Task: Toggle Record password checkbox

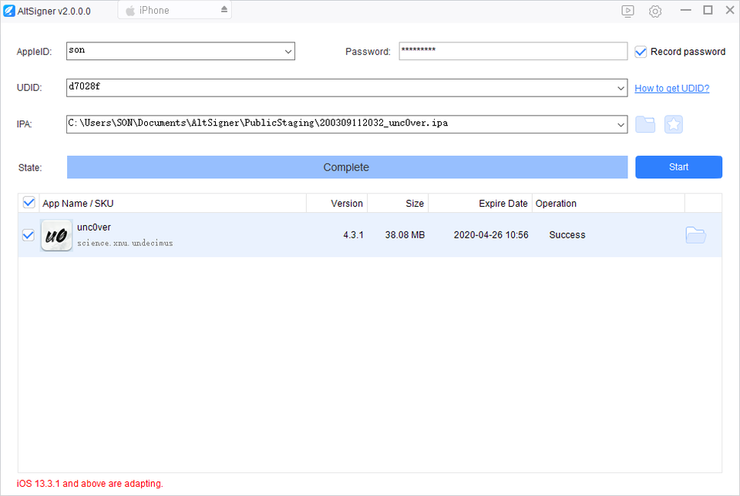Action: (x=640, y=51)
